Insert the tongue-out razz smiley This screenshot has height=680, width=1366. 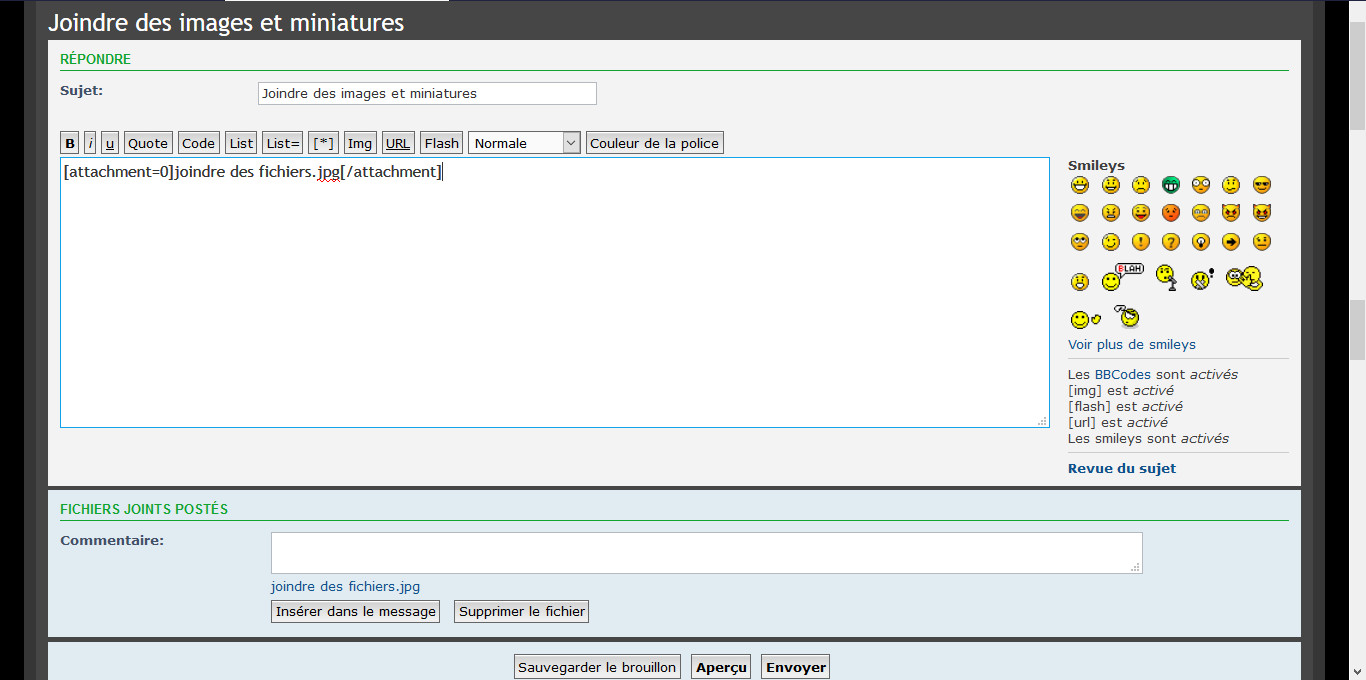pos(1141,213)
